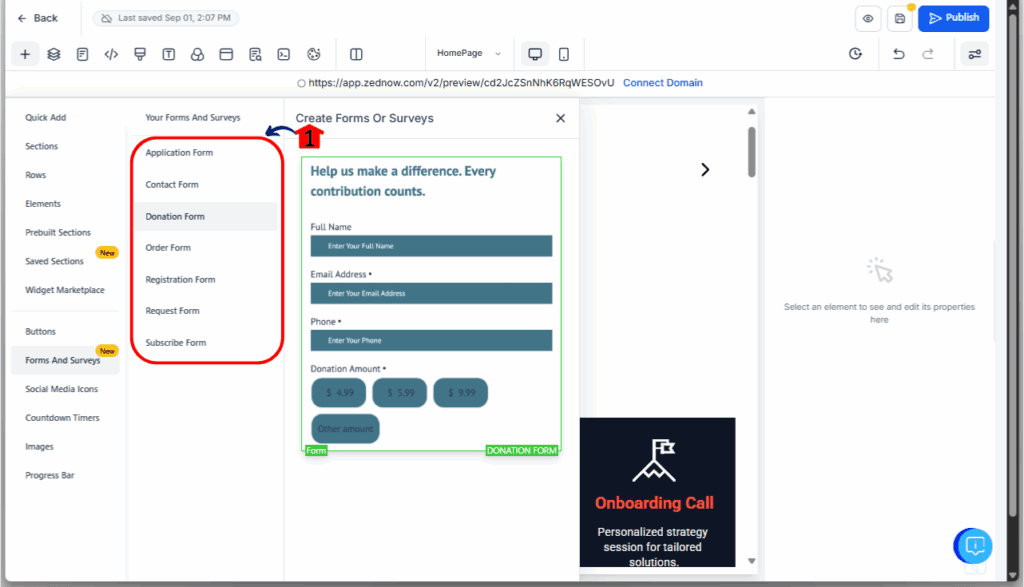This screenshot has height=587, width=1024.
Task: Open Widget Marketplace
Action: tap(65, 290)
